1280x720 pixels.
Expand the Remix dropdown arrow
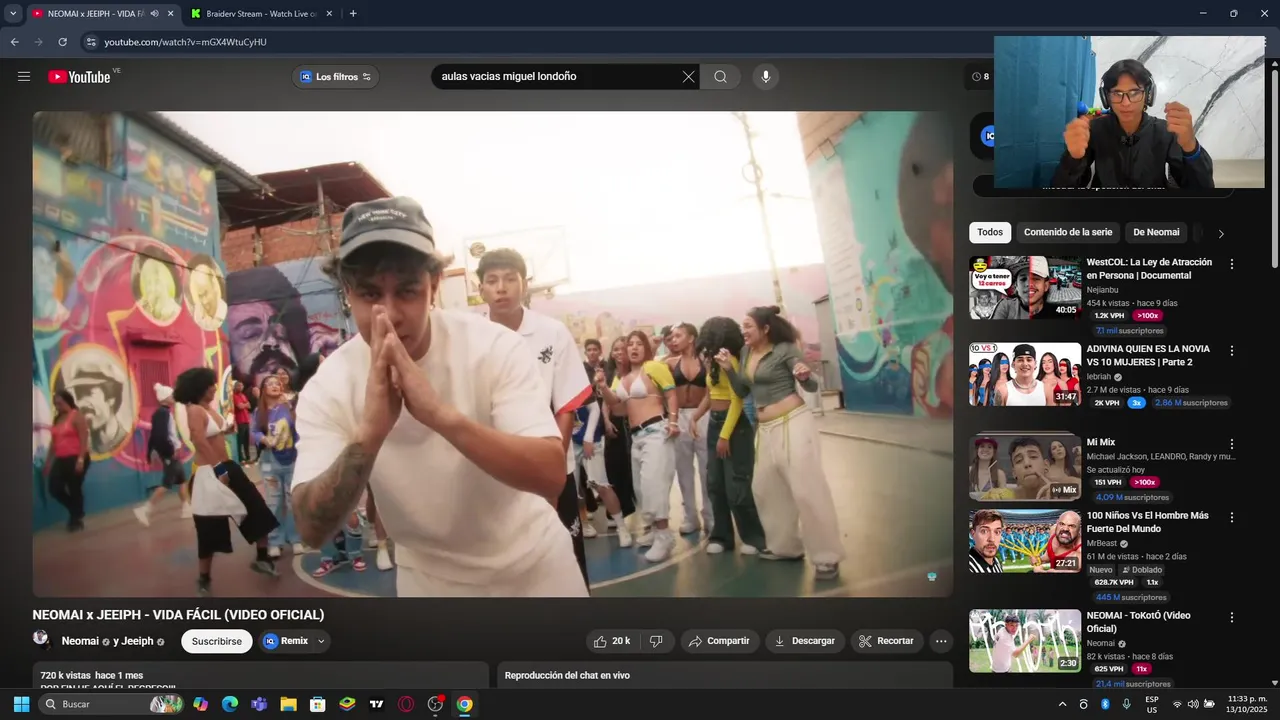click(321, 641)
